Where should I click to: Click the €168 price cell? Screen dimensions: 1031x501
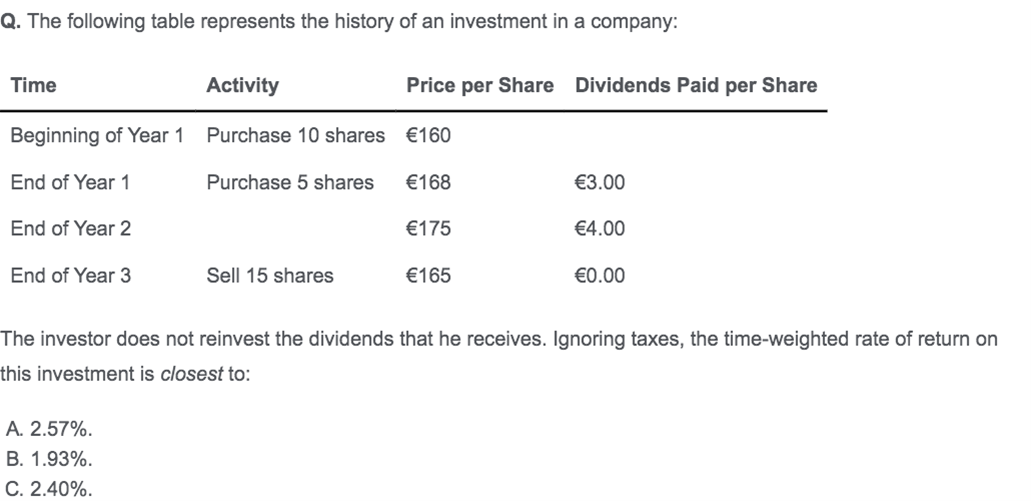[429, 182]
